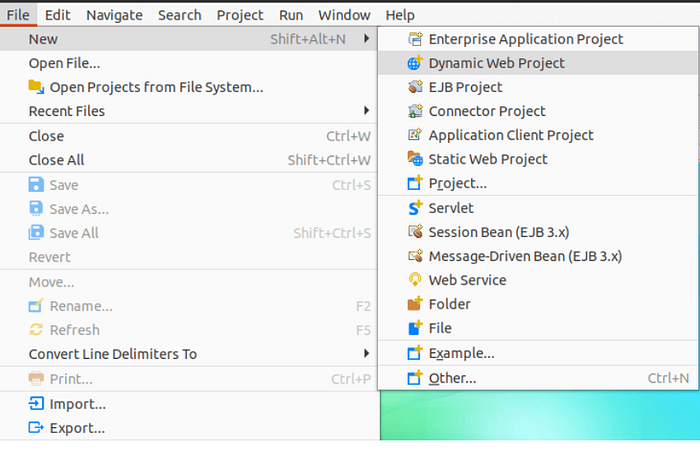Click the Open Projects from File System folder icon
The width and height of the screenshot is (700, 474).
36,87
